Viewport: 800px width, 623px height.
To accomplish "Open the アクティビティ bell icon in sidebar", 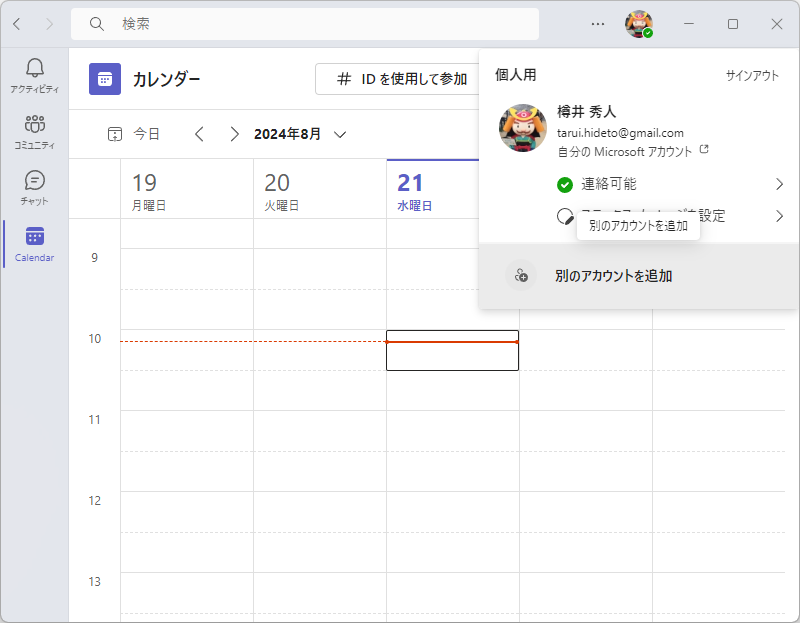I will (x=34, y=68).
